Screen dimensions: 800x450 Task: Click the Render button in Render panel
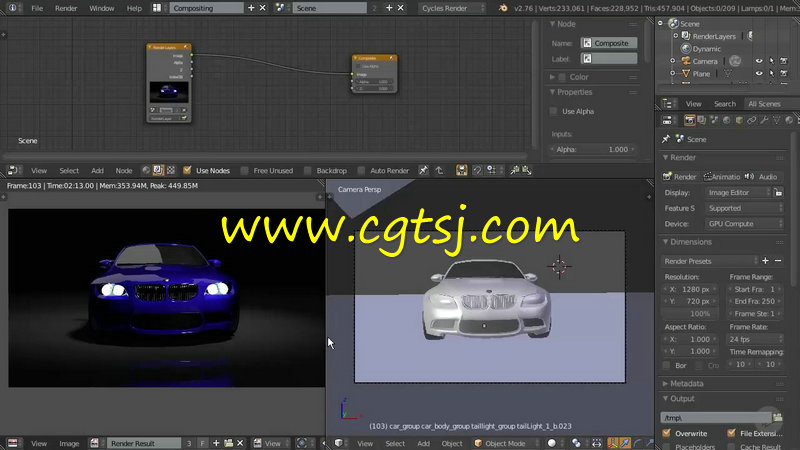(680, 177)
